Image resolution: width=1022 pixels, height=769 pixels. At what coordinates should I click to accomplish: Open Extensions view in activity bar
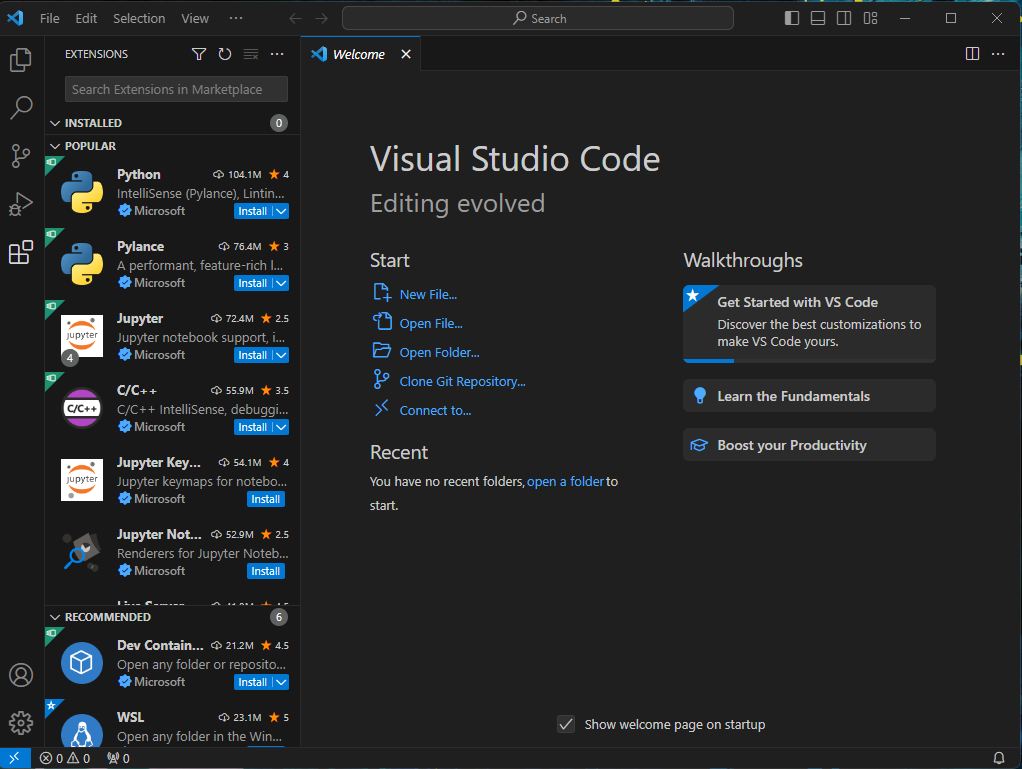click(21, 252)
